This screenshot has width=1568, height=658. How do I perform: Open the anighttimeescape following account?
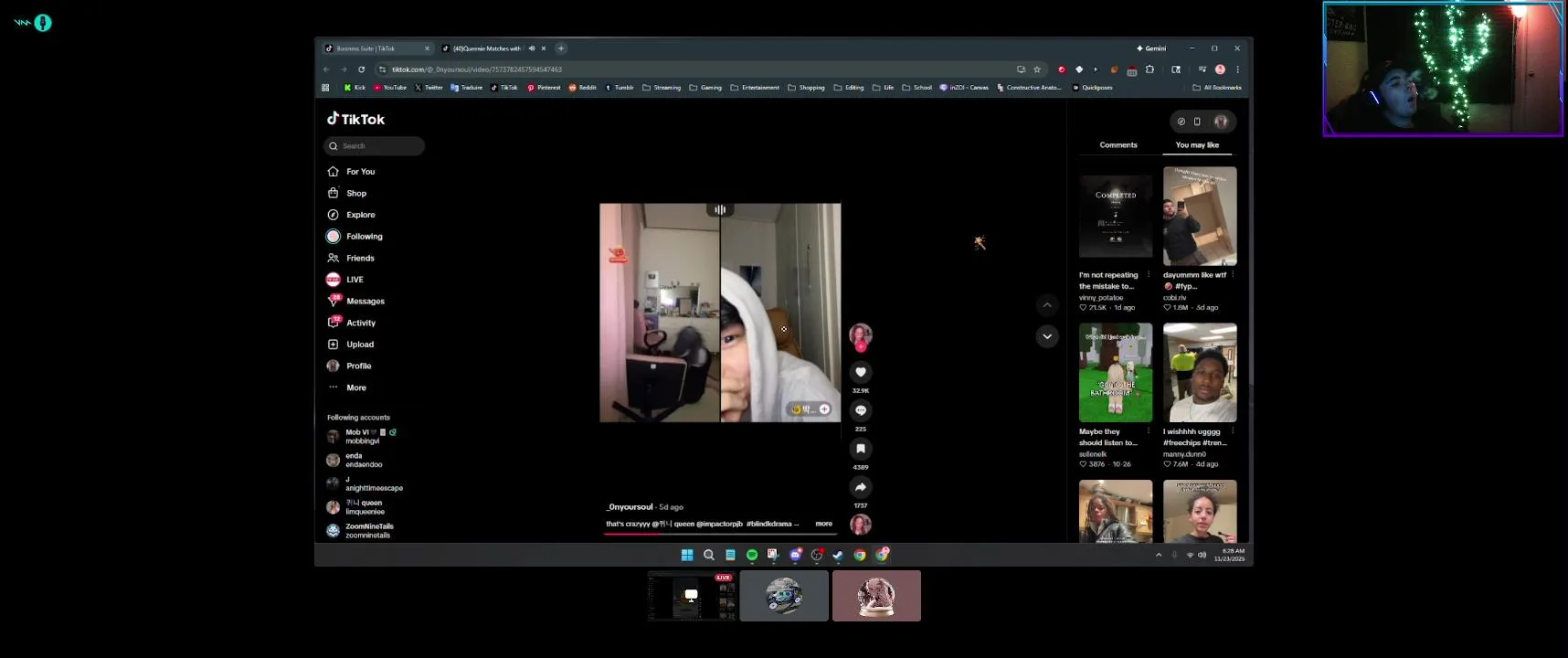coord(366,483)
